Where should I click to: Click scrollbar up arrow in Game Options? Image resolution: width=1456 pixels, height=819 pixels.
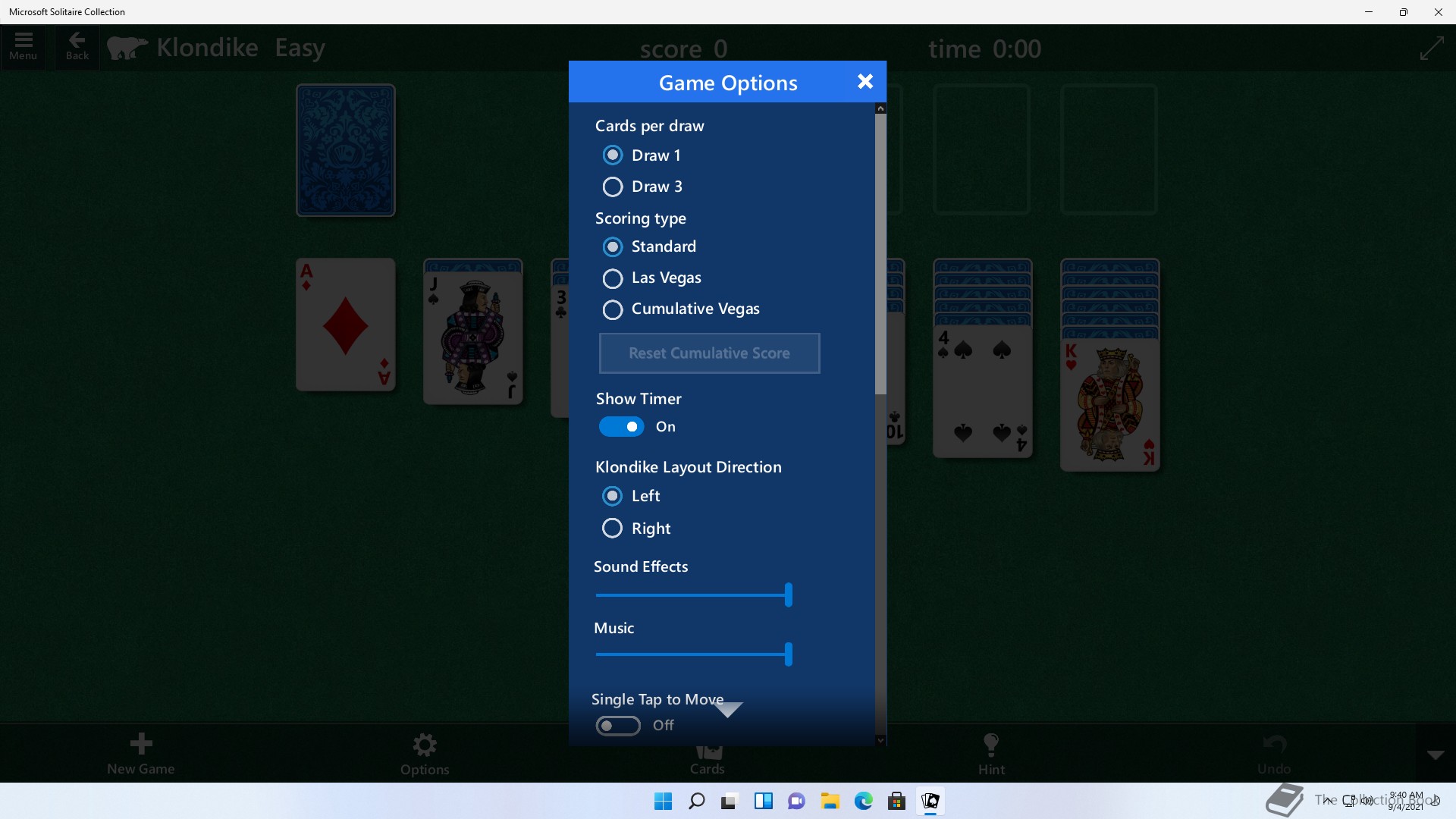[880, 108]
